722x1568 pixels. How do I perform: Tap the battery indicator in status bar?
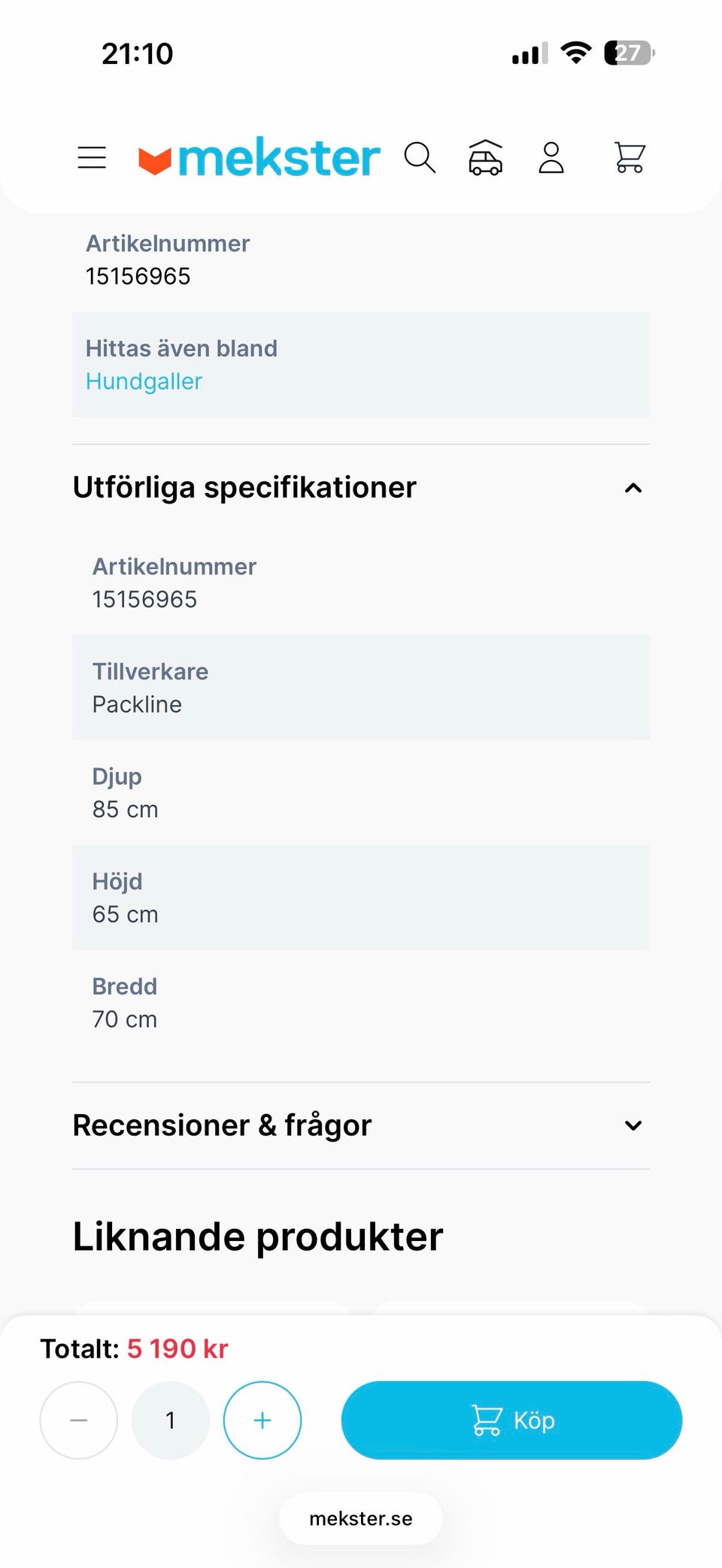(629, 53)
